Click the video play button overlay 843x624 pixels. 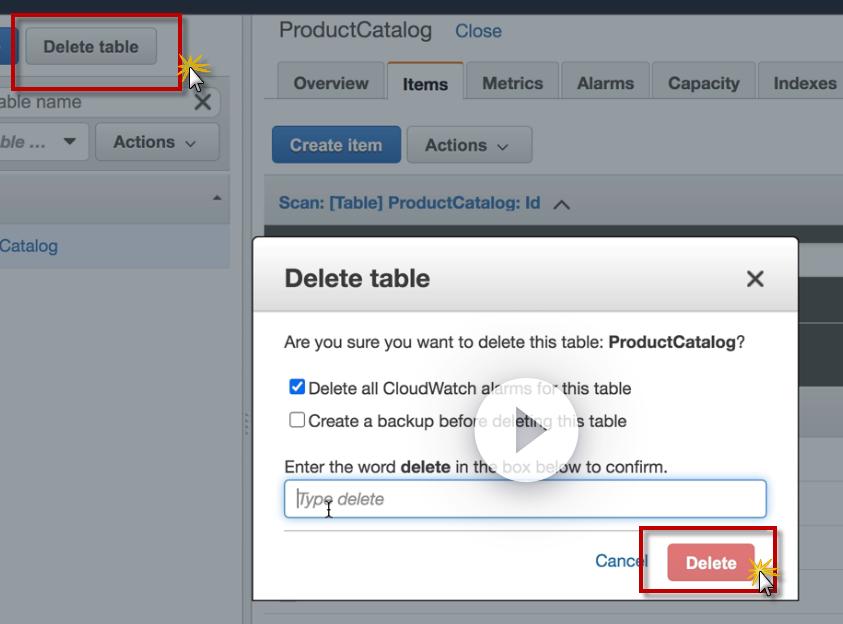[526, 431]
